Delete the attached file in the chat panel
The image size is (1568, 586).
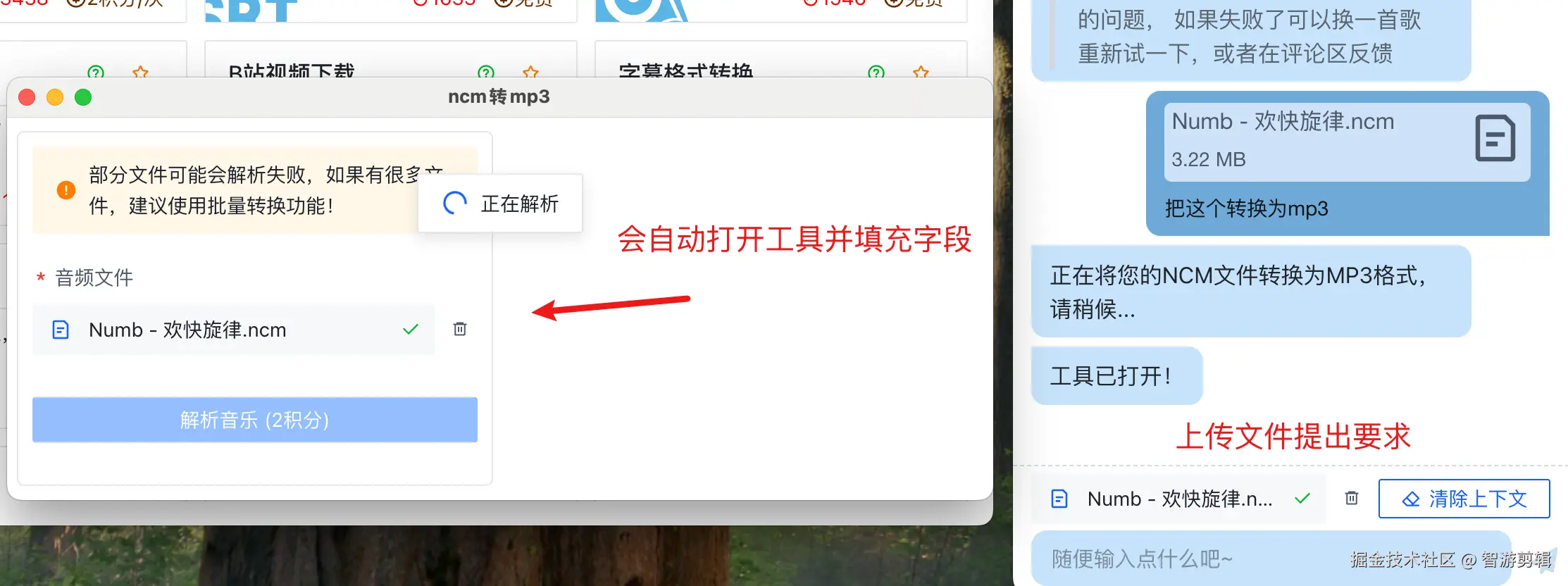[x=1352, y=498]
